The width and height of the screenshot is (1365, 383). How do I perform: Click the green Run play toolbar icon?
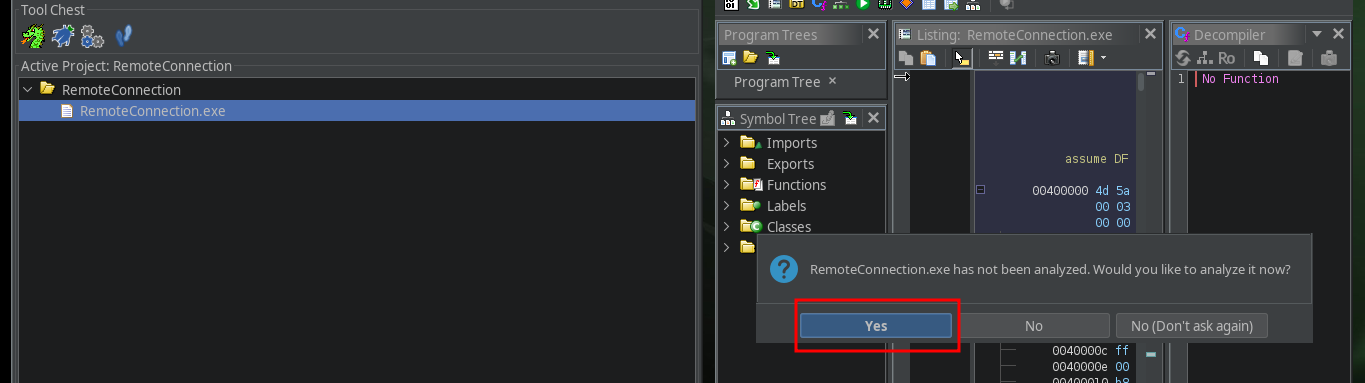click(x=862, y=4)
